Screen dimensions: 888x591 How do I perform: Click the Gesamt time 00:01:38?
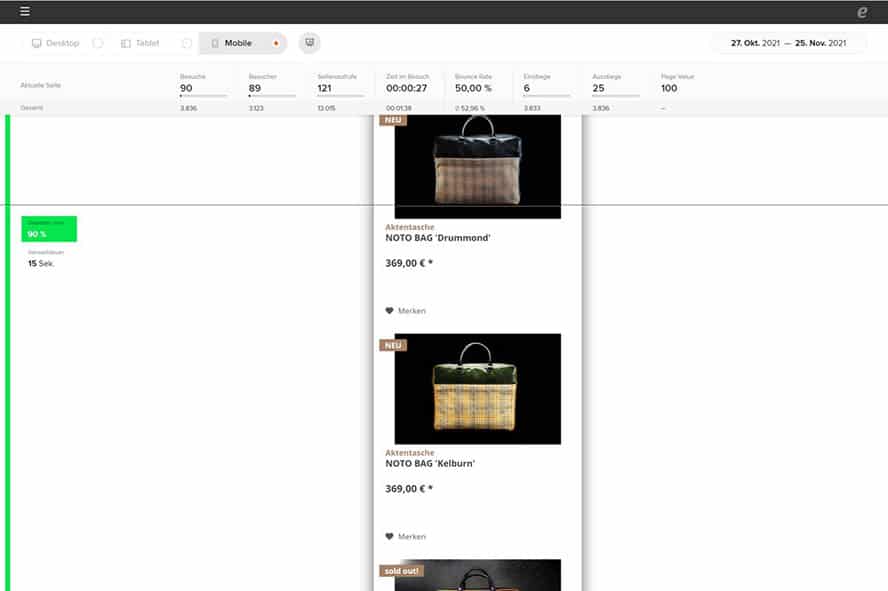click(399, 108)
